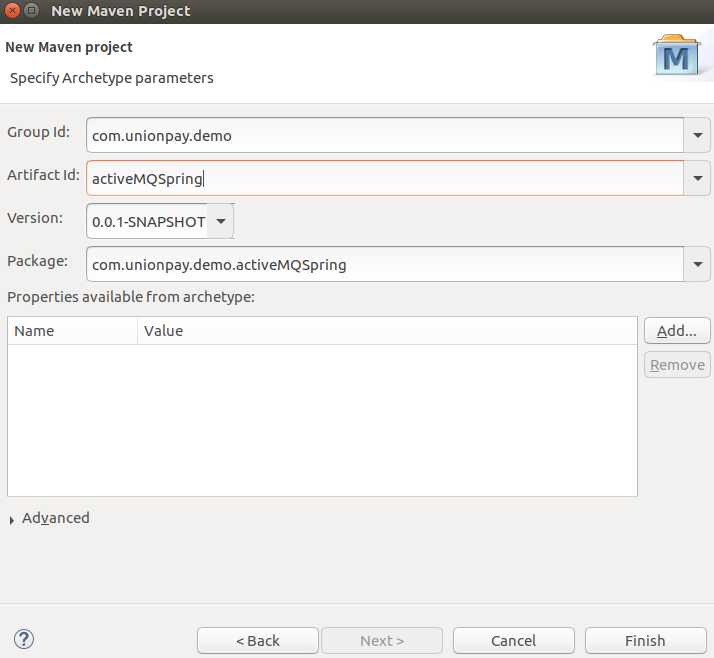
Task: Click the Value column header
Action: (387, 331)
